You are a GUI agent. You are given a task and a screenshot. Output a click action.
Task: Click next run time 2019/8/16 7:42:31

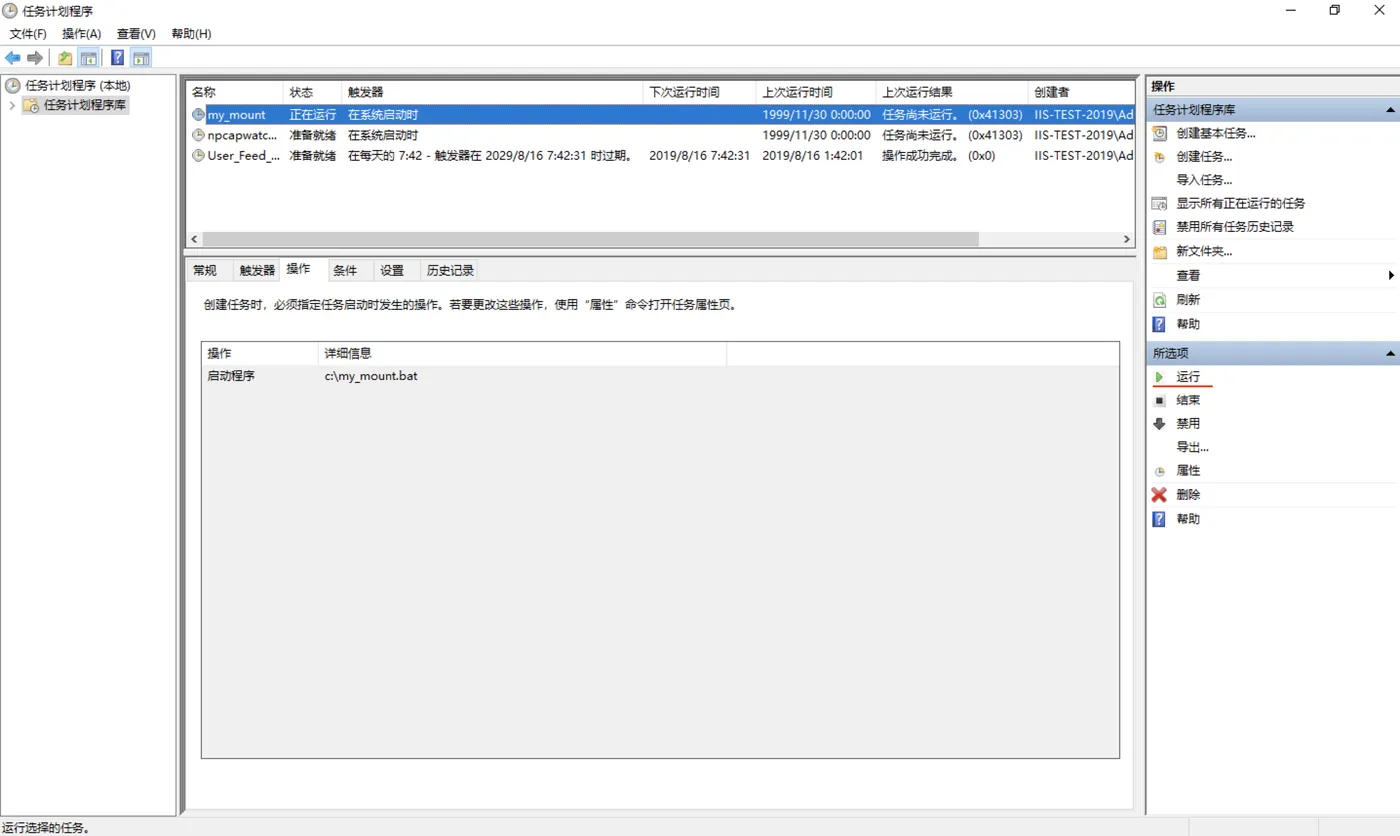(x=699, y=156)
